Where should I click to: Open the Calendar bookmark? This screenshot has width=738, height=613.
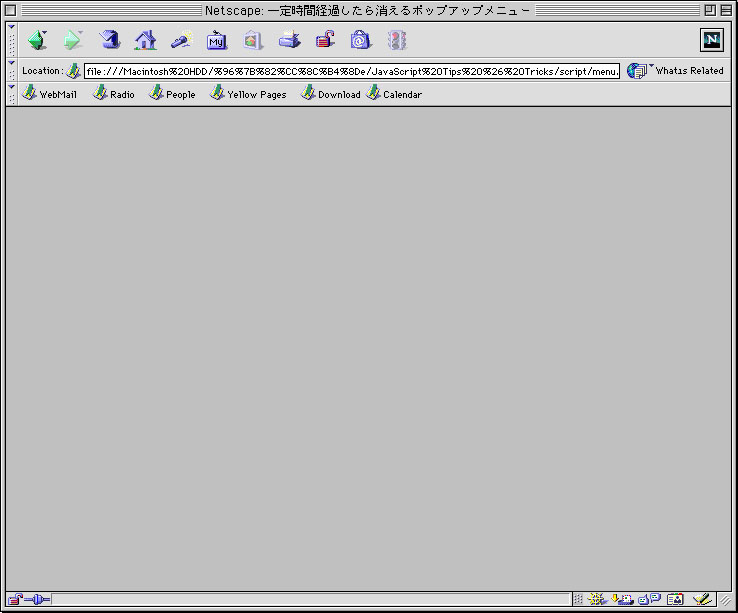(393, 93)
